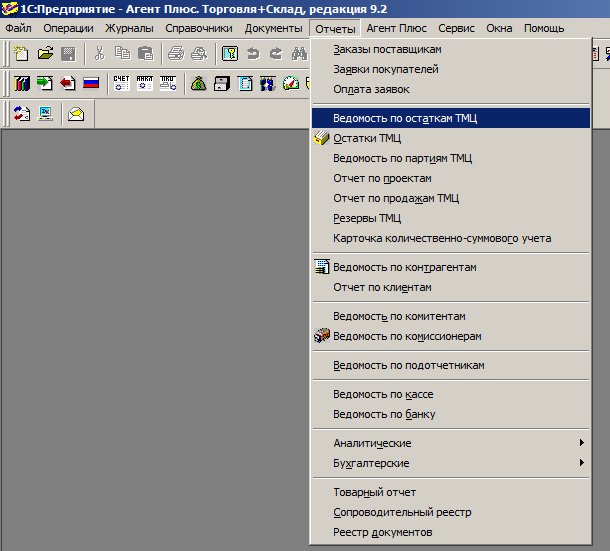Viewport: 610px width, 551px height.
Task: Expand the Бухгалтерские submenu
Action: [x=451, y=463]
